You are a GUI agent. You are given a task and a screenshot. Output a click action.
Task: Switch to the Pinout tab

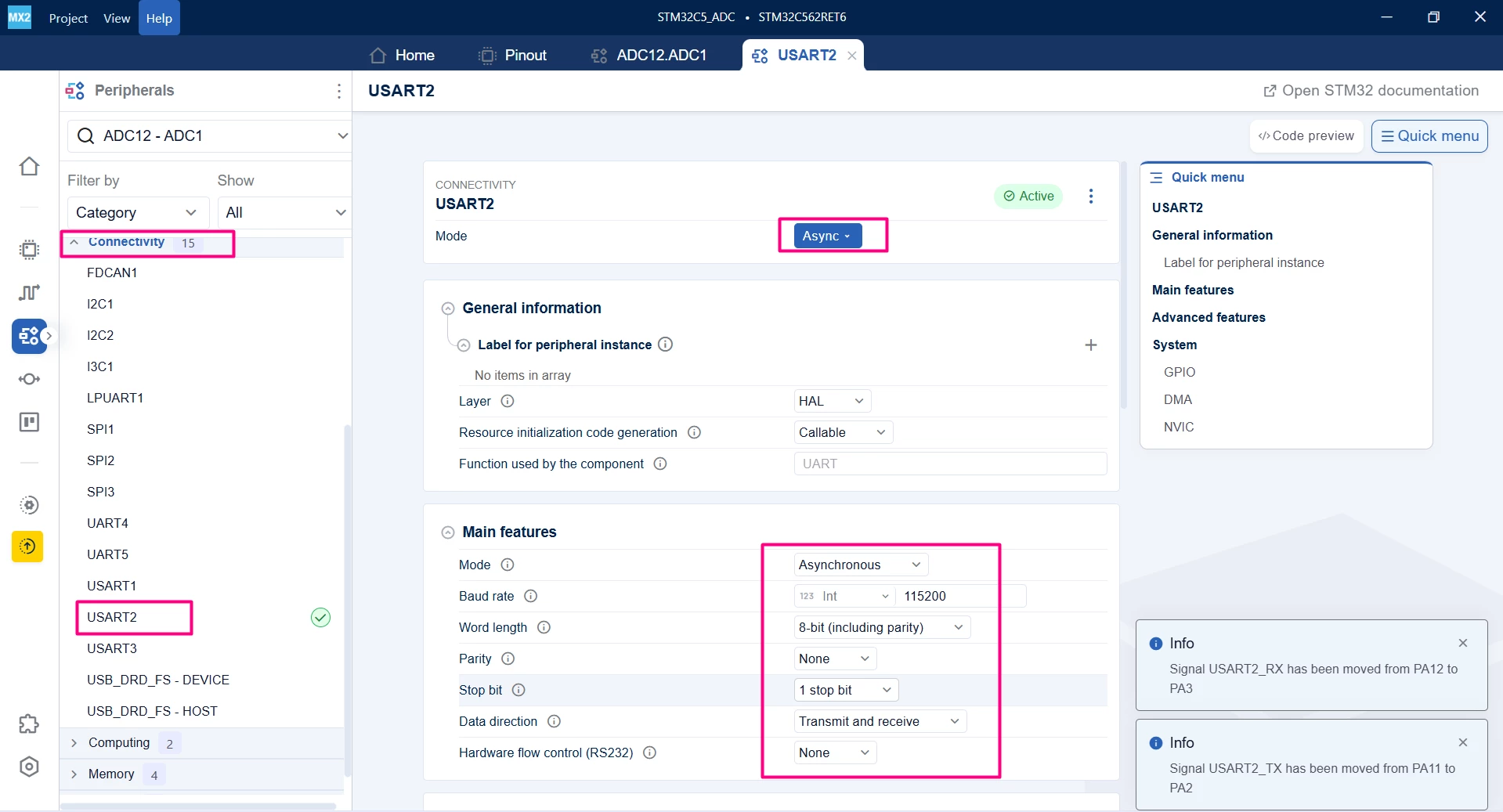[512, 56]
